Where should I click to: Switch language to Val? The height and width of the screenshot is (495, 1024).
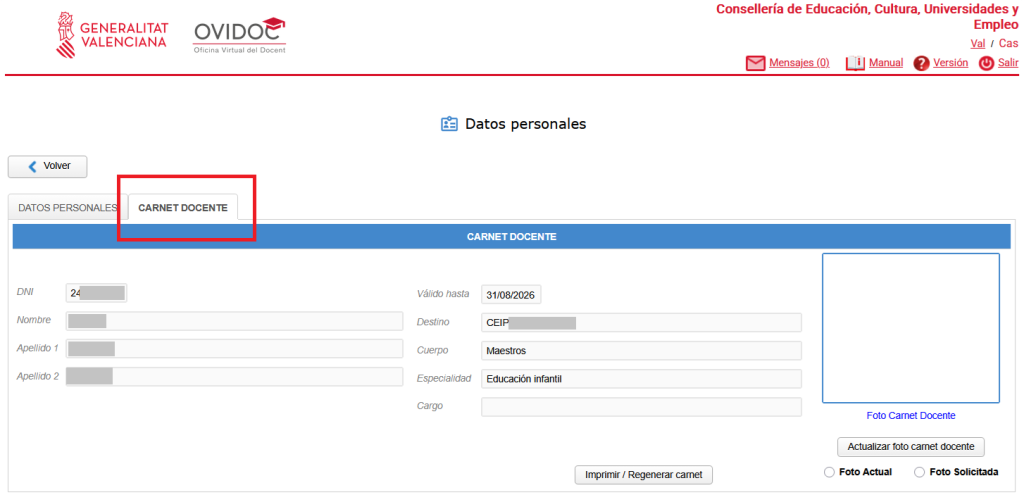click(978, 43)
